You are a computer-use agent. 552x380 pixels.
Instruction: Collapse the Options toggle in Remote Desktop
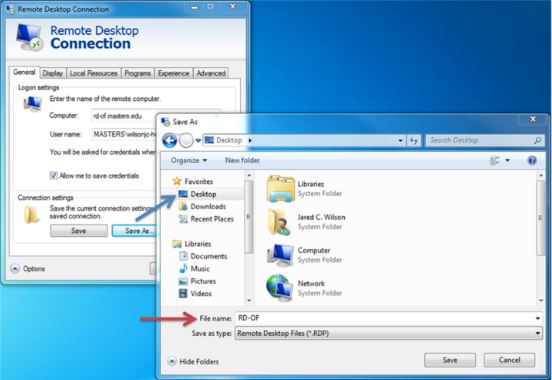click(15, 269)
